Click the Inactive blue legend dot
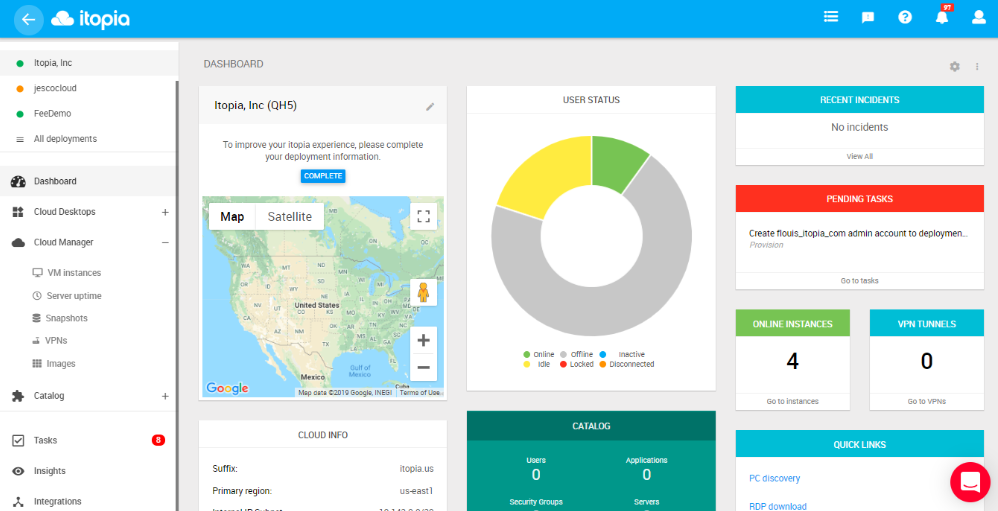The image size is (998, 511). [602, 354]
